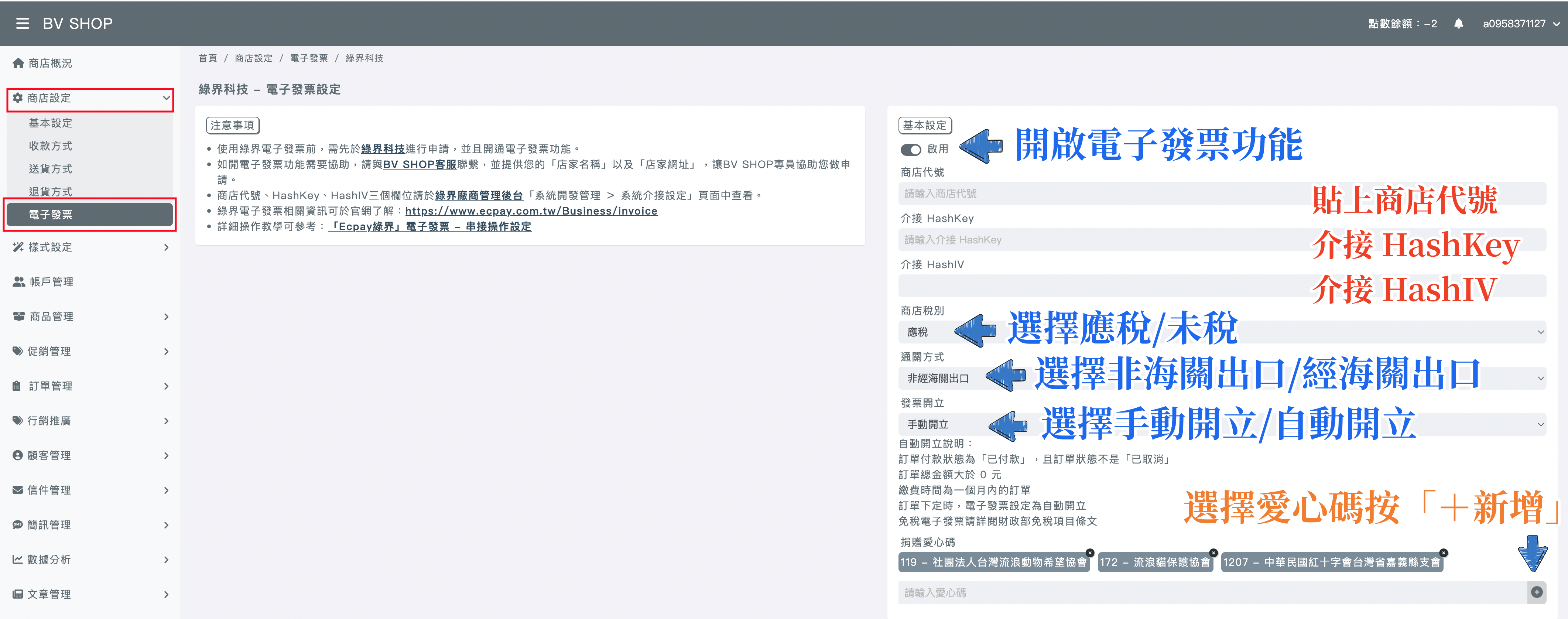Click the plus icon to add 愛心碼
This screenshot has height=619, width=1568.
pyautogui.click(x=1537, y=592)
